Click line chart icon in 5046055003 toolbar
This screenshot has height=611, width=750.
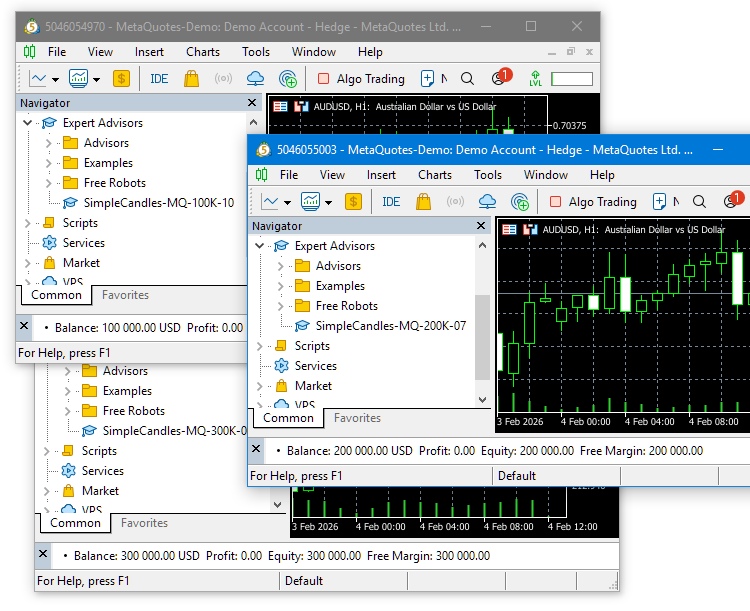coord(270,201)
